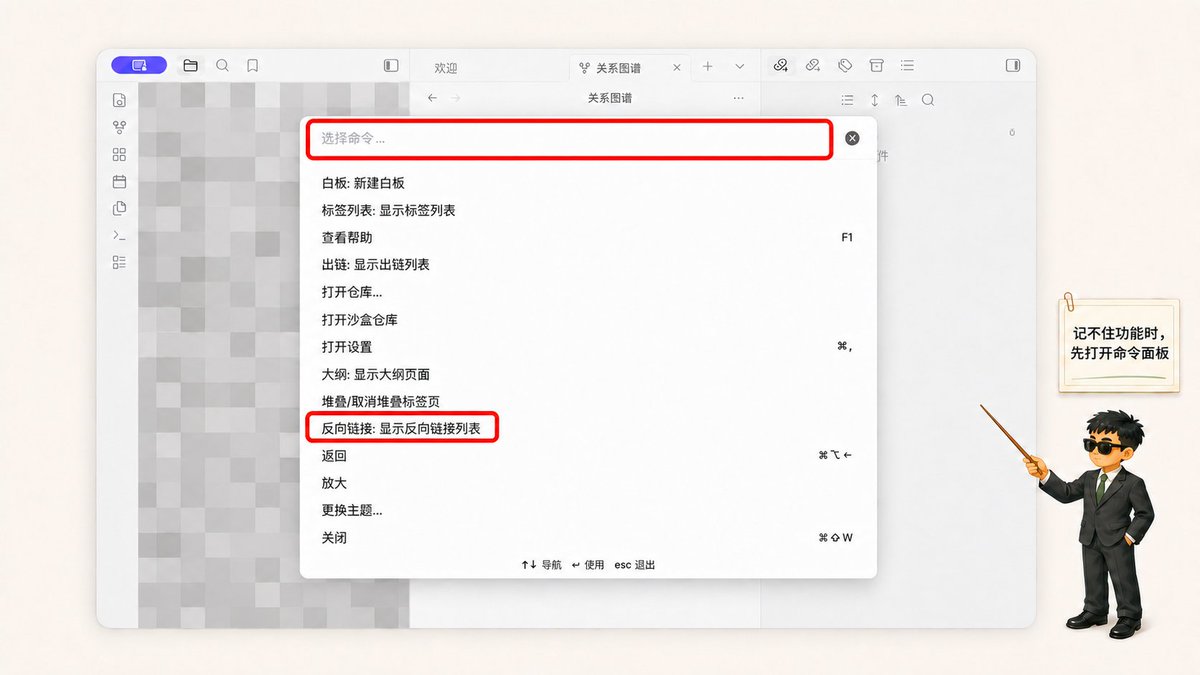Click the 选择命令 command input field
The image size is (1200, 675).
(x=569, y=139)
